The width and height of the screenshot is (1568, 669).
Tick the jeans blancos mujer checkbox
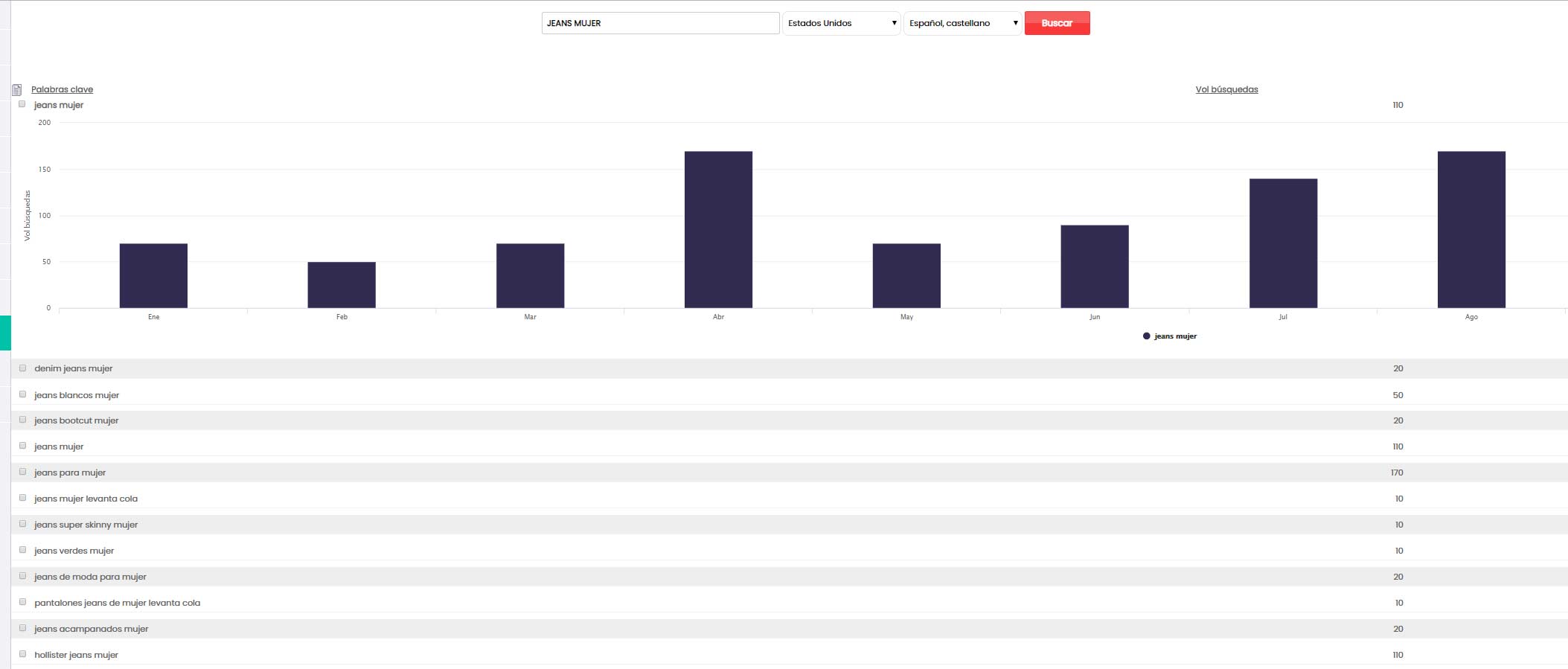pyautogui.click(x=22, y=394)
